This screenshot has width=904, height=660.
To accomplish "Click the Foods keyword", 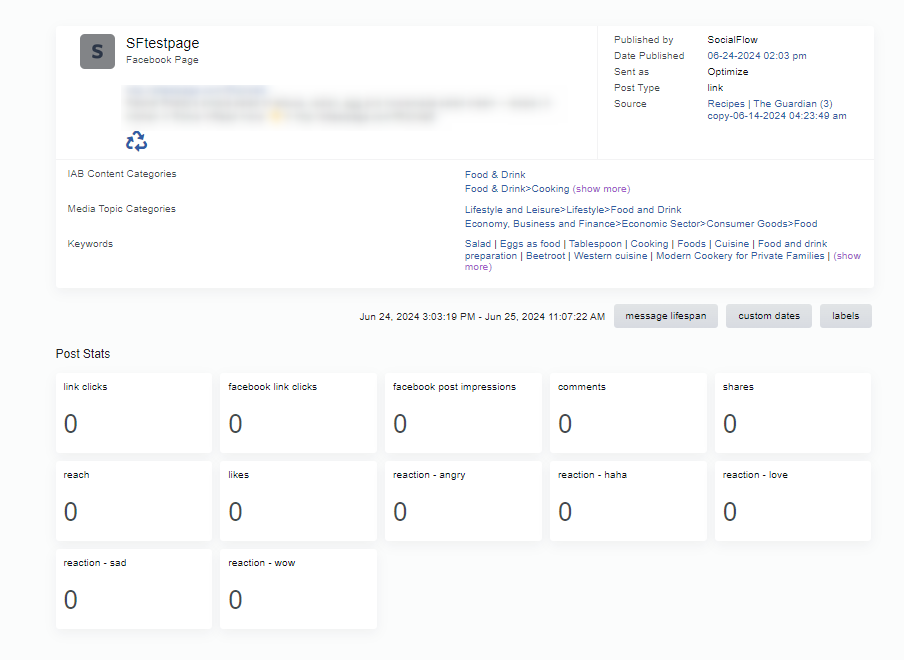I will pyautogui.click(x=691, y=244).
